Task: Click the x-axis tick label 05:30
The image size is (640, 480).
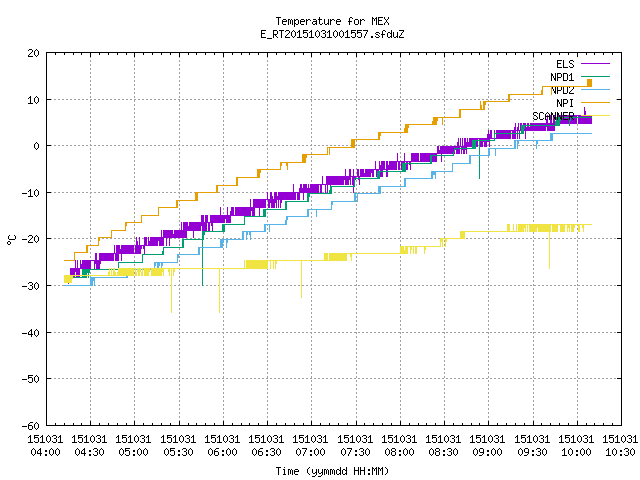Action: (178, 452)
